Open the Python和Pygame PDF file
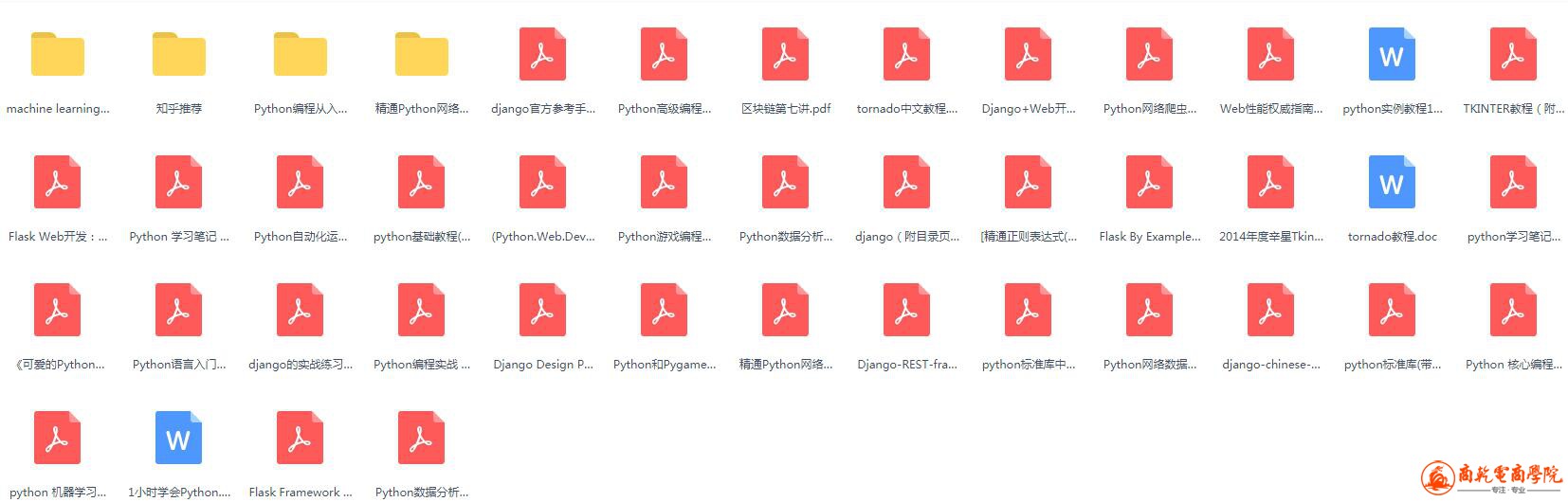This screenshot has width=1568, height=502. 664,311
